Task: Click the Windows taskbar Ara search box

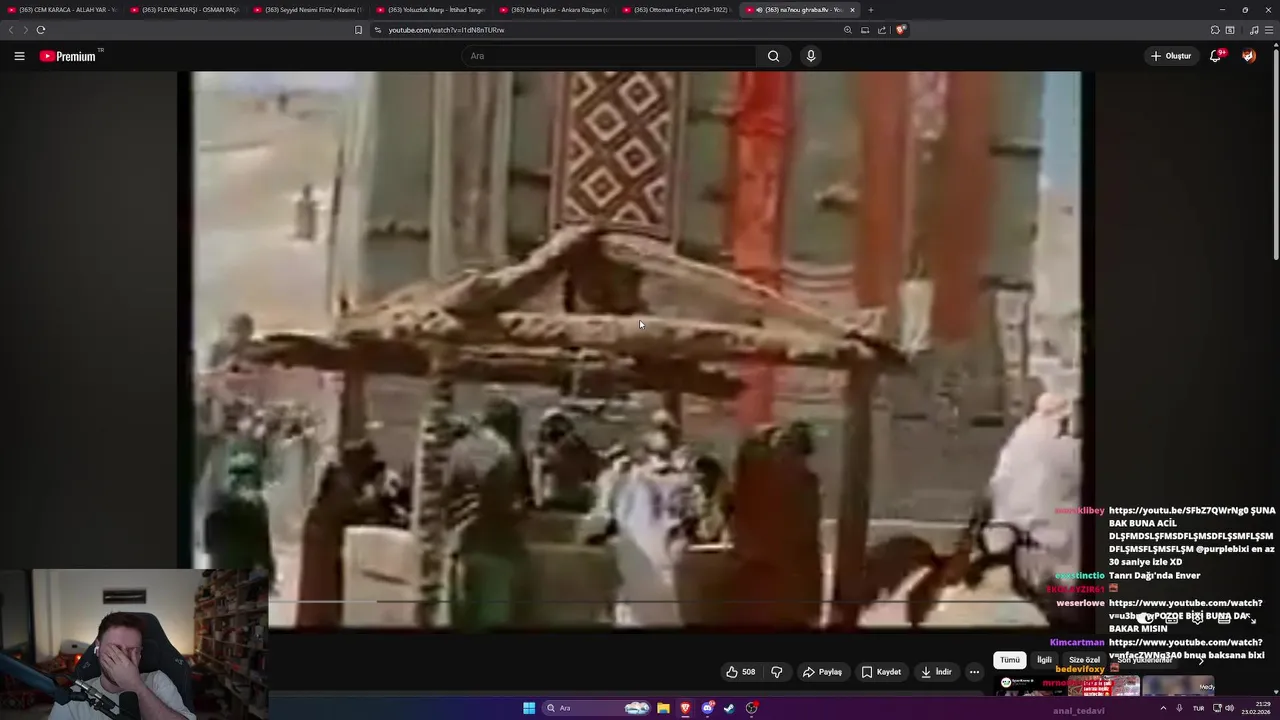Action: (597, 708)
